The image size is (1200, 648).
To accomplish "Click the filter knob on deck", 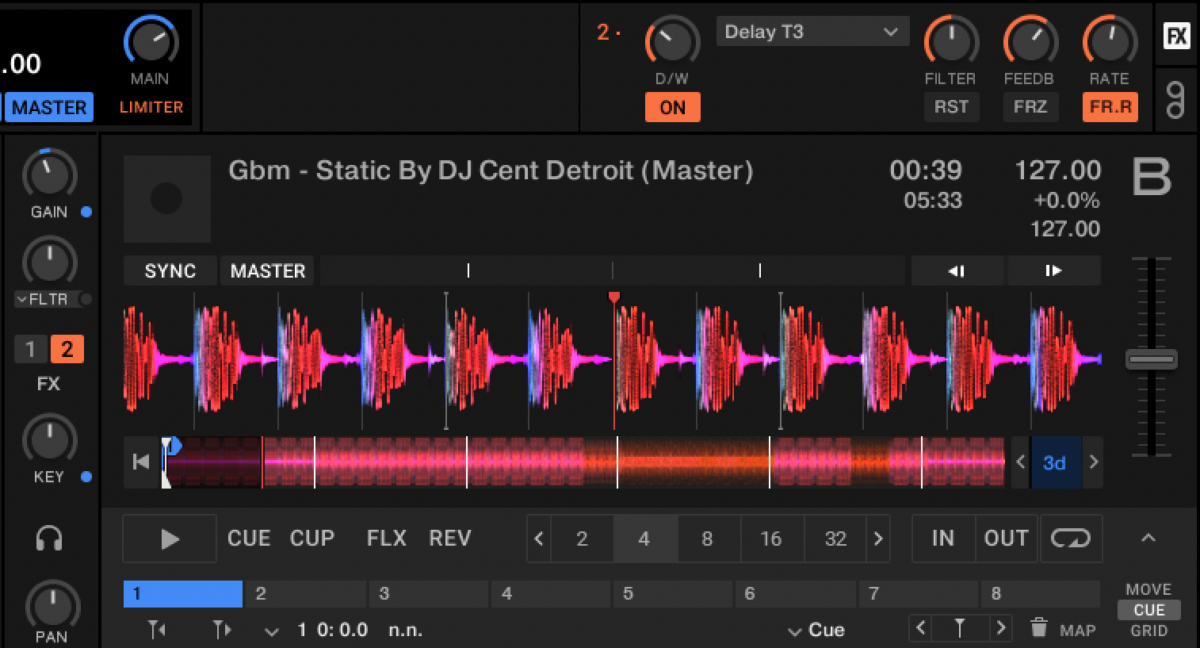I will [48, 260].
